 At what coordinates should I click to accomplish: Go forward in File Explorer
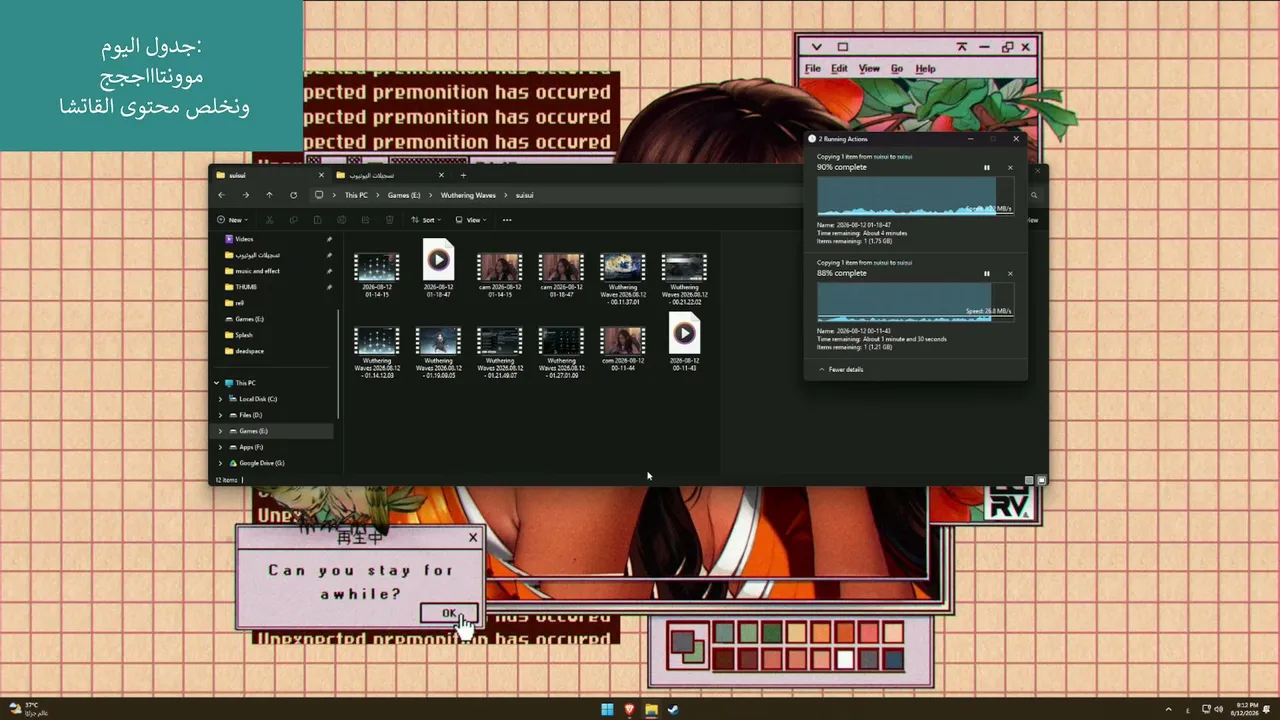[246, 195]
